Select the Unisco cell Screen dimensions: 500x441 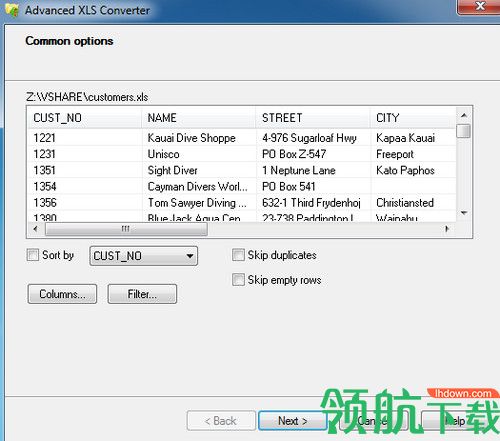(199, 154)
